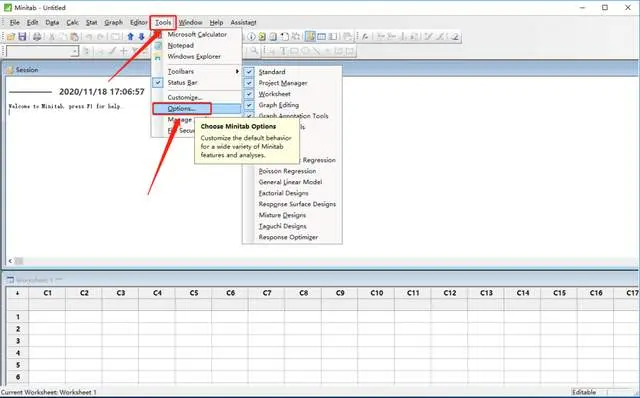Click the Save Project floppy disk icon
The image size is (640, 398).
click(x=22, y=37)
